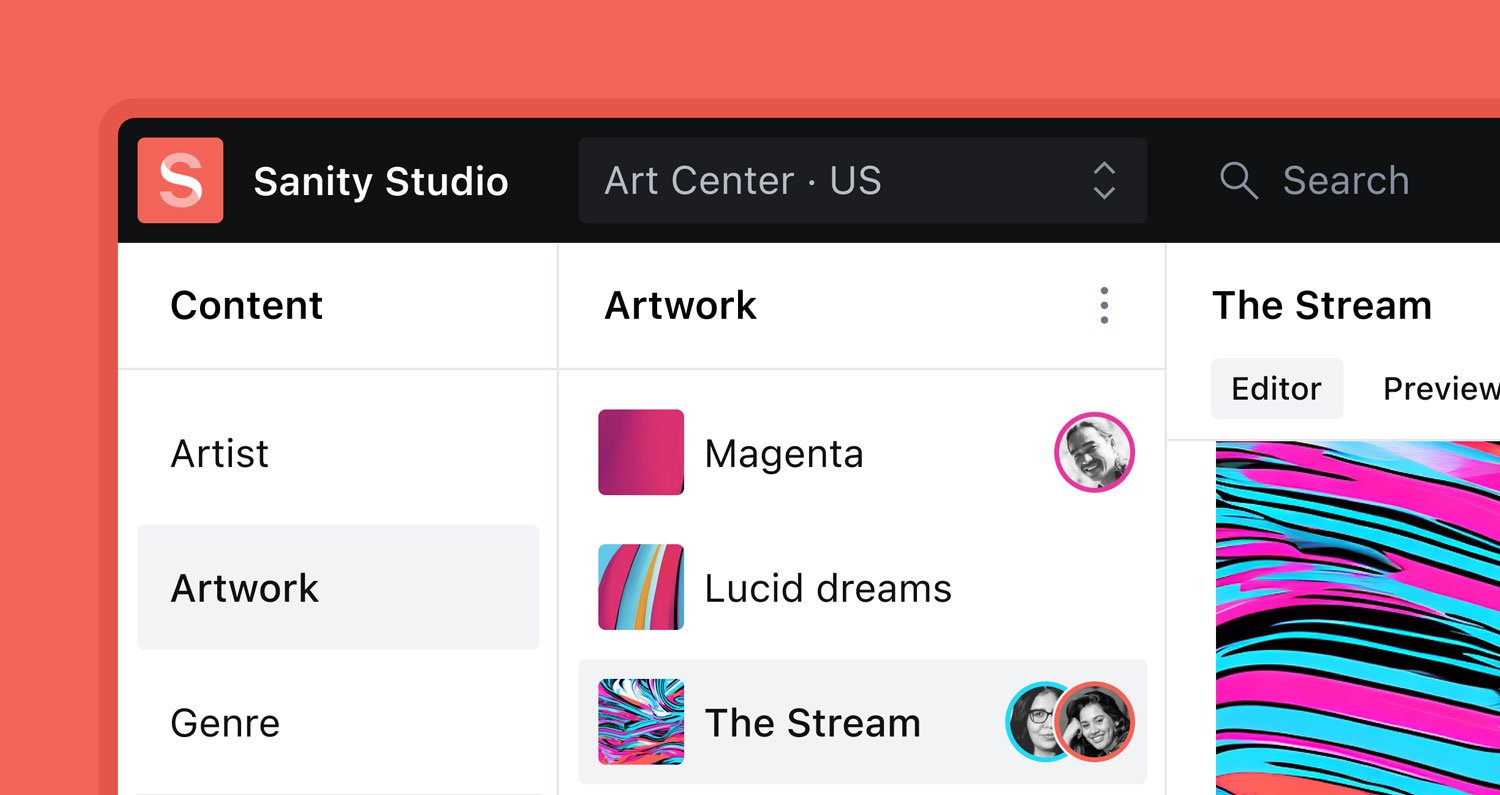Select Artwork in the Content list
This screenshot has height=795, width=1500.
338,587
